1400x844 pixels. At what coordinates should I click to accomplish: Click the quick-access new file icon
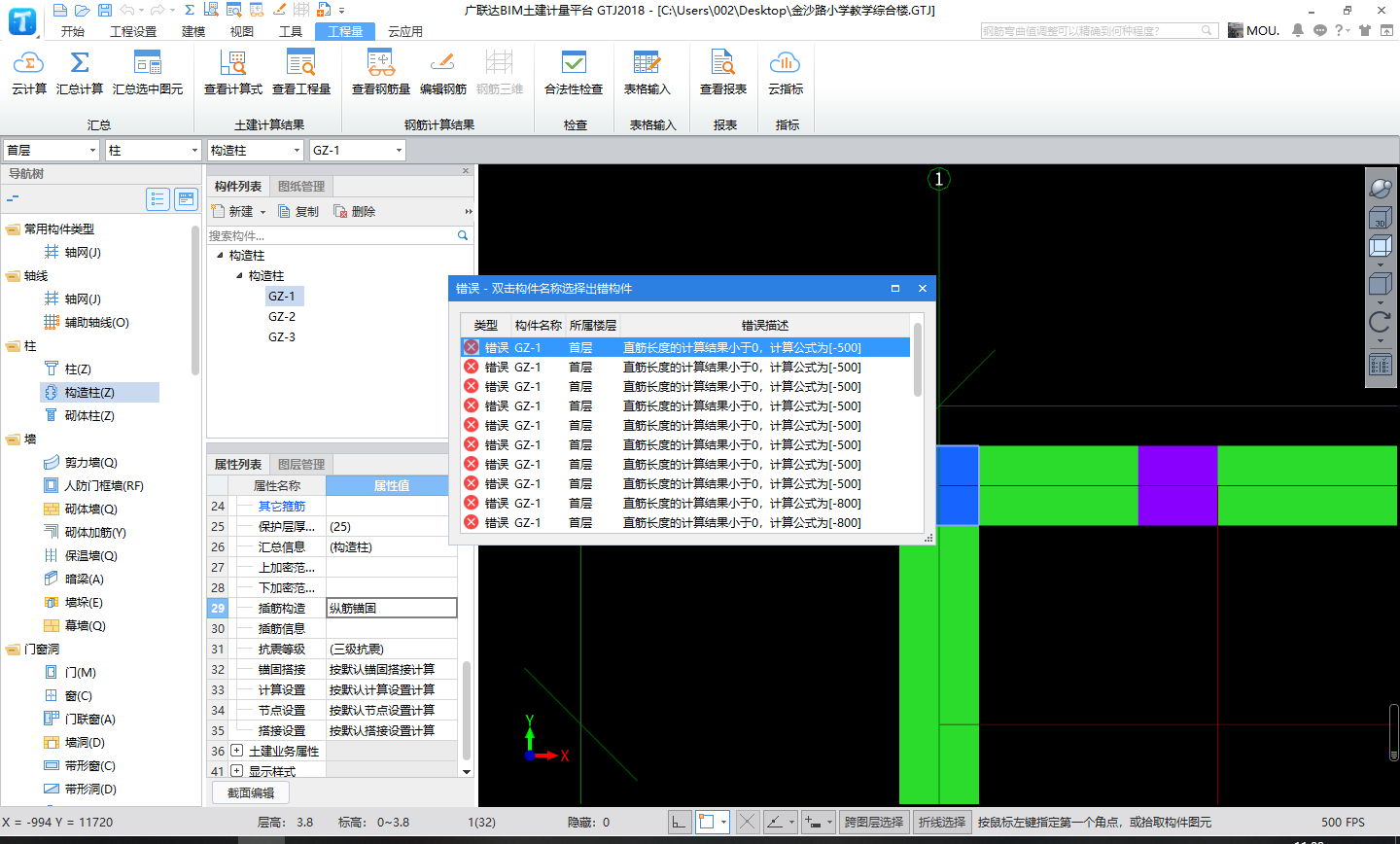[60, 10]
